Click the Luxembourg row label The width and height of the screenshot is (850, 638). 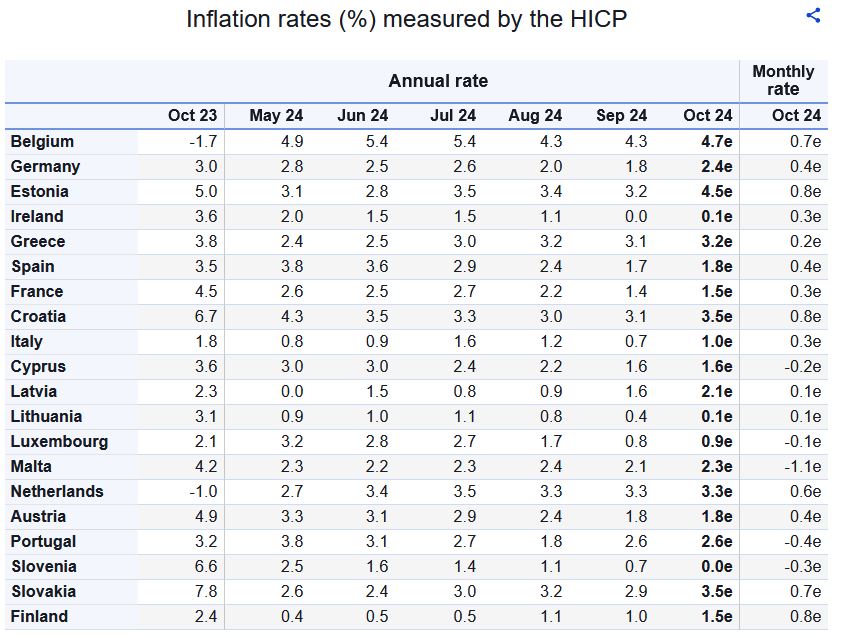point(59,442)
